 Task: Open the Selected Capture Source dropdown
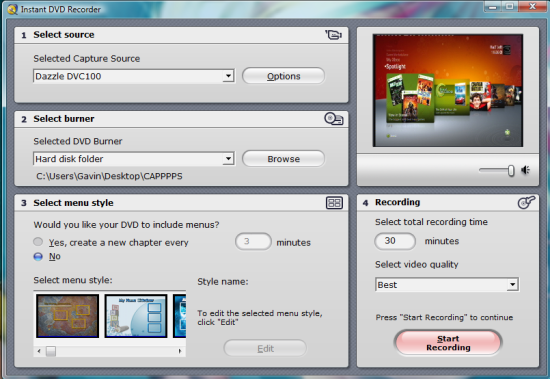[228, 76]
